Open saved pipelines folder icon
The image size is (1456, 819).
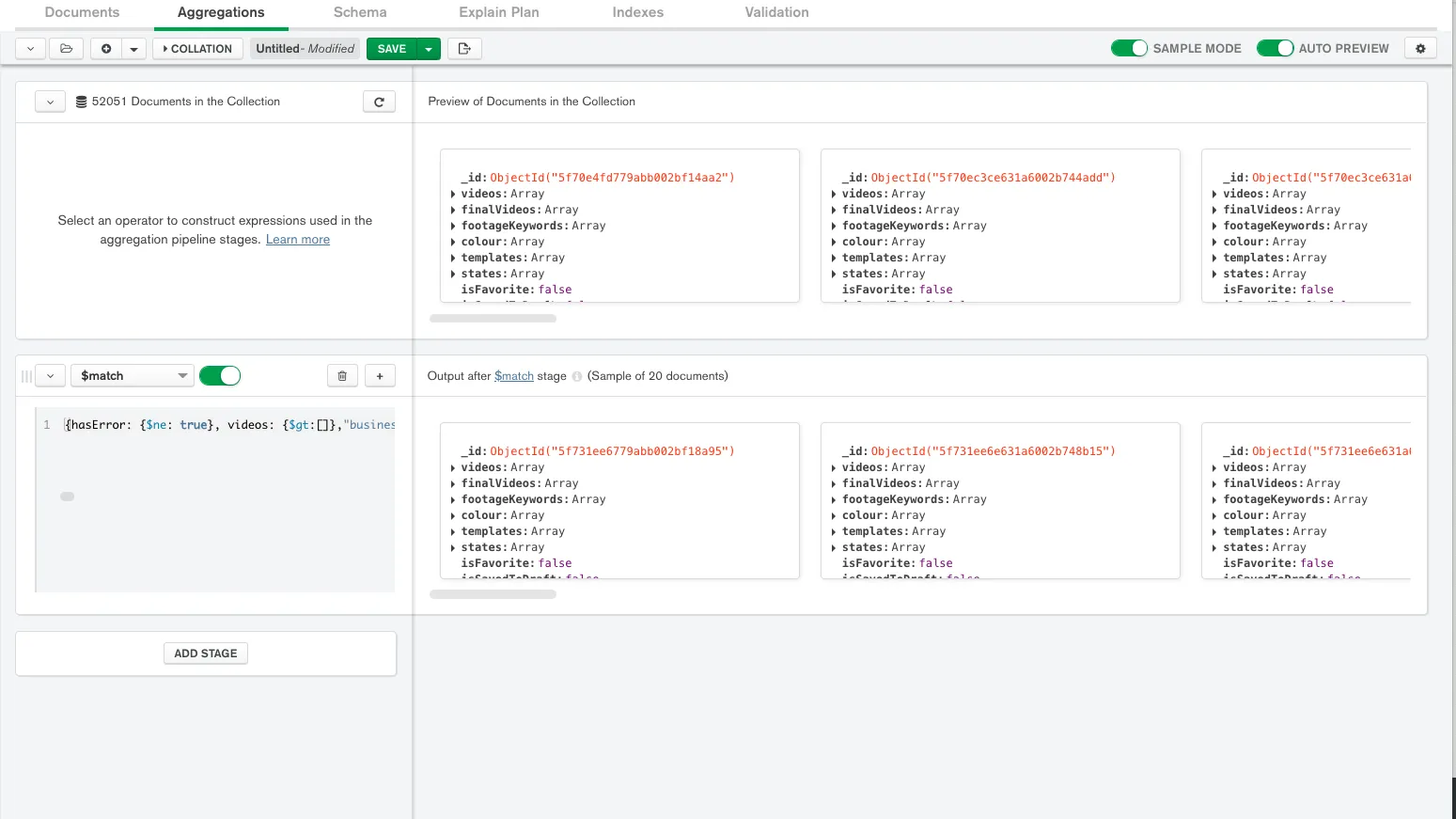point(66,49)
